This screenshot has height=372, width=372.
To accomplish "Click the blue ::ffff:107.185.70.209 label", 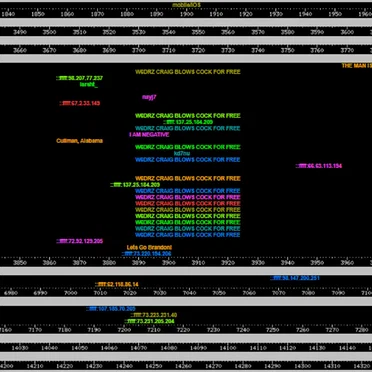I will pos(111,309).
